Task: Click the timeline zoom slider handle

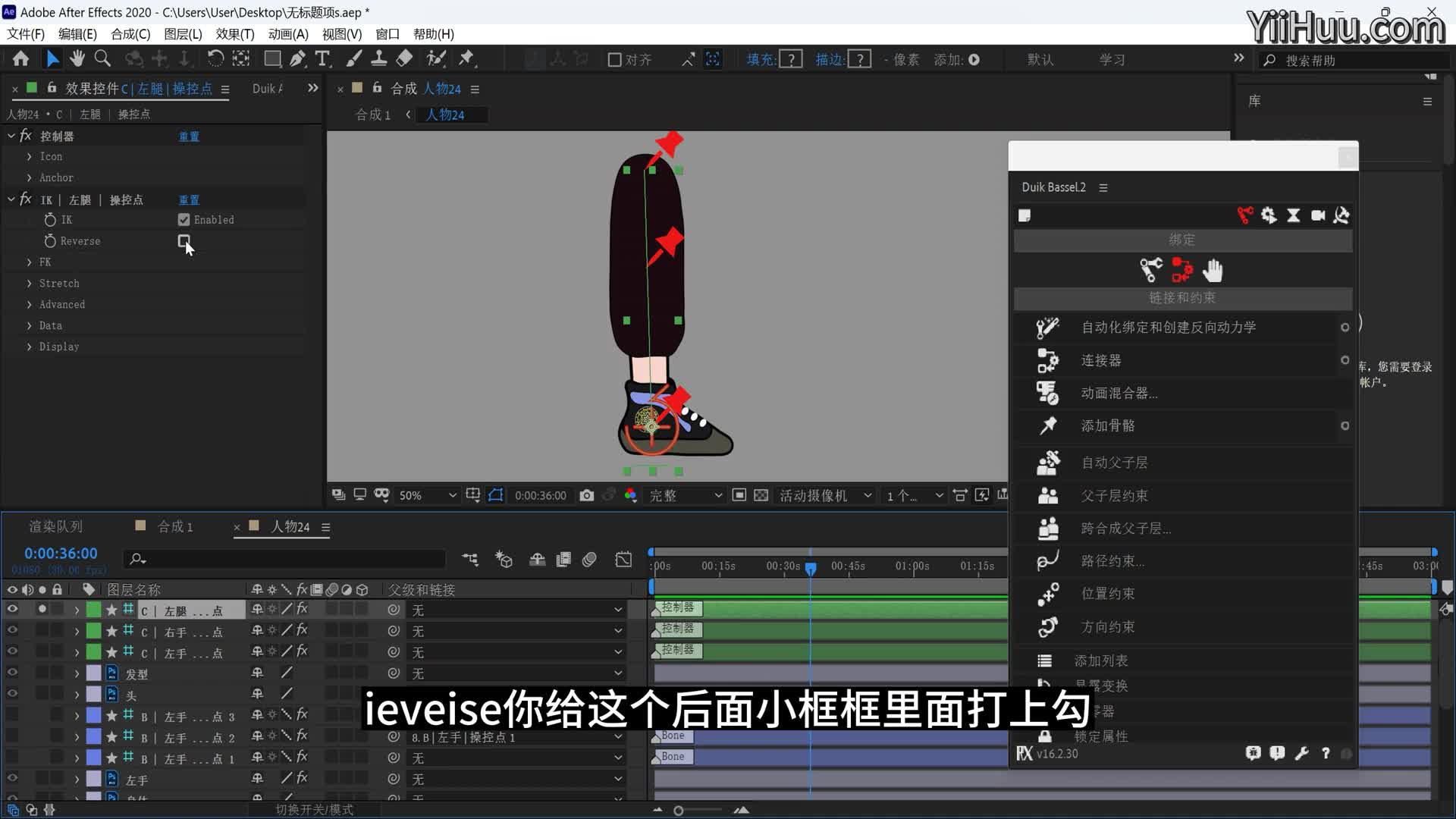Action: click(x=679, y=811)
